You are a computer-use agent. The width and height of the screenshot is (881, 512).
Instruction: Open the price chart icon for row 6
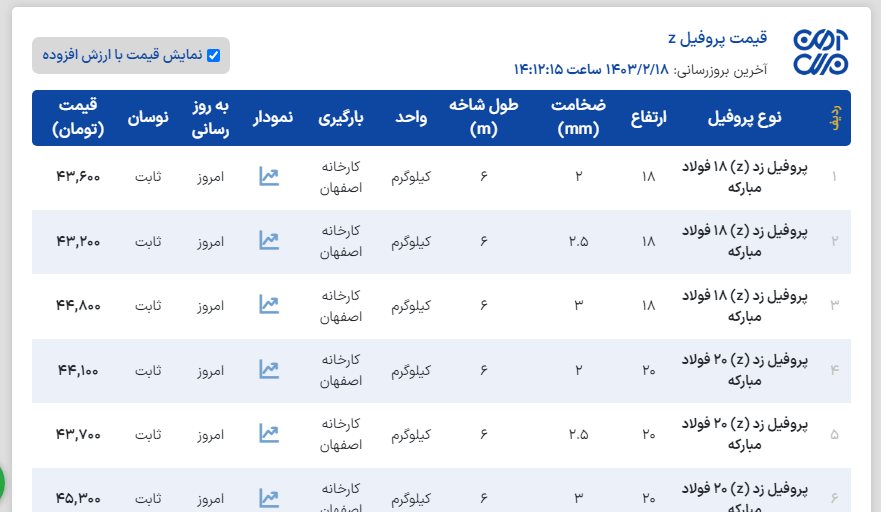(268, 497)
